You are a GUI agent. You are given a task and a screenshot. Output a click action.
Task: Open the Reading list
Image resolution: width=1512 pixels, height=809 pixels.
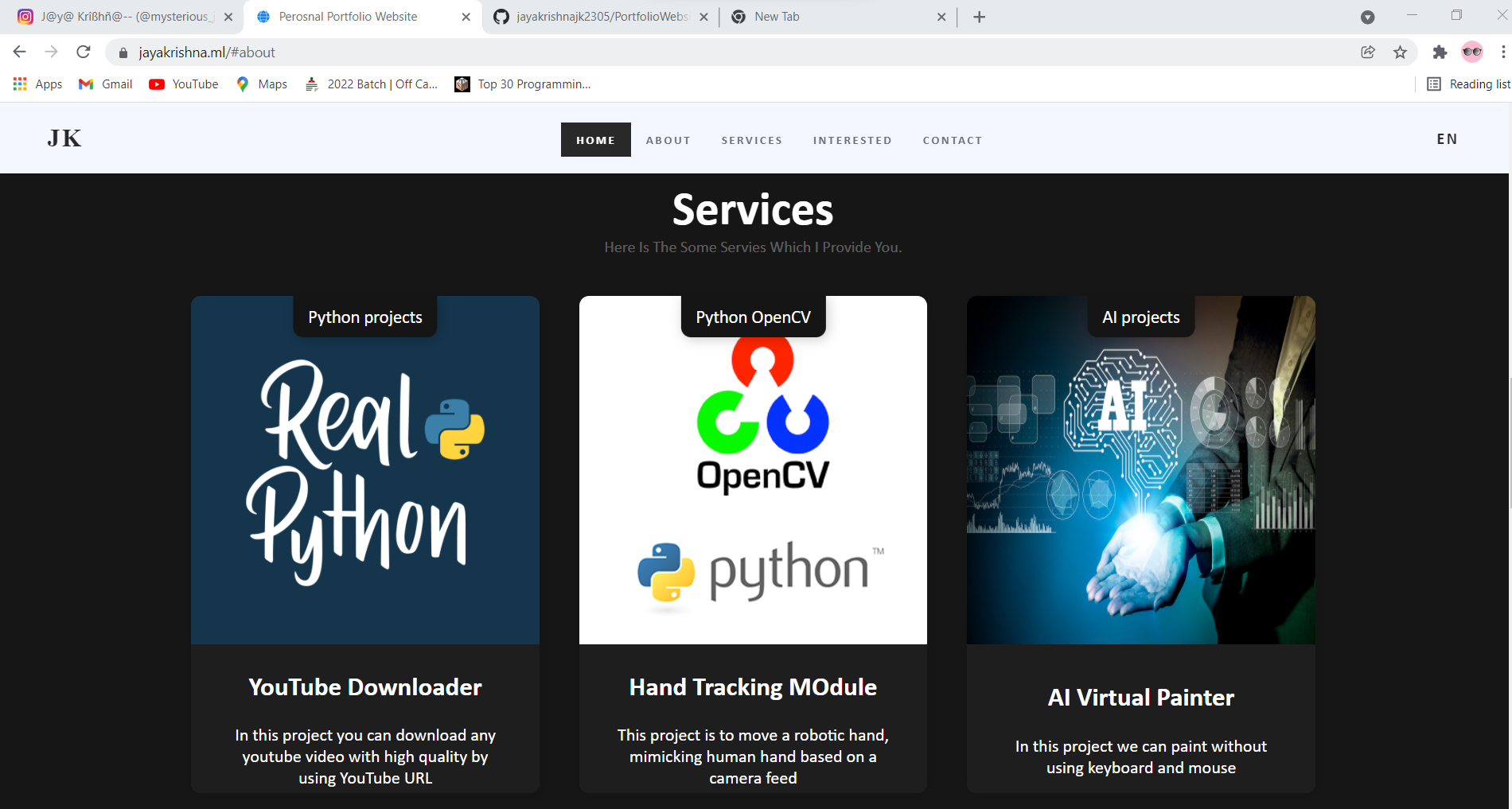(x=1468, y=84)
